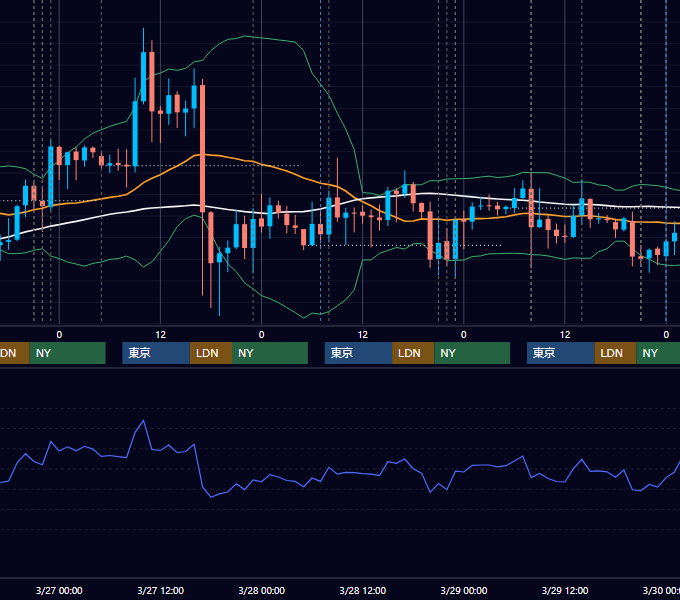
Task: Click the oscillator line's highest peak near 3/27 12:00
Action: (x=144, y=421)
